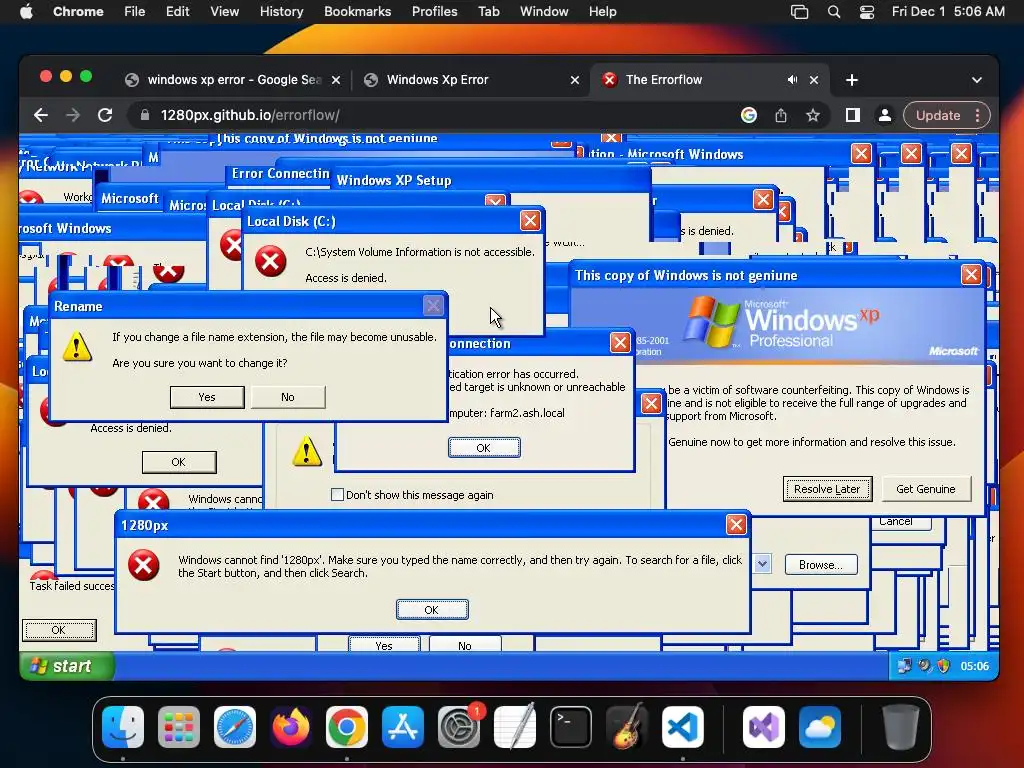Open System Settings in the dock
1024x768 pixels.
459,727
